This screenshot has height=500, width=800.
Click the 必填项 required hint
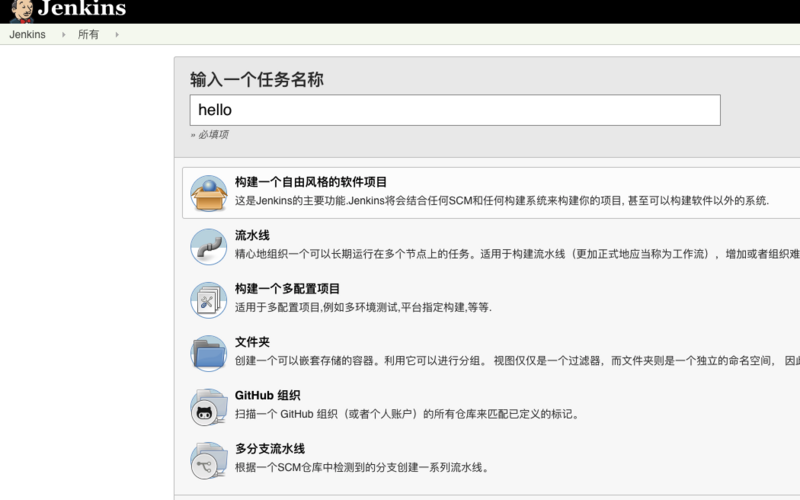click(210, 135)
